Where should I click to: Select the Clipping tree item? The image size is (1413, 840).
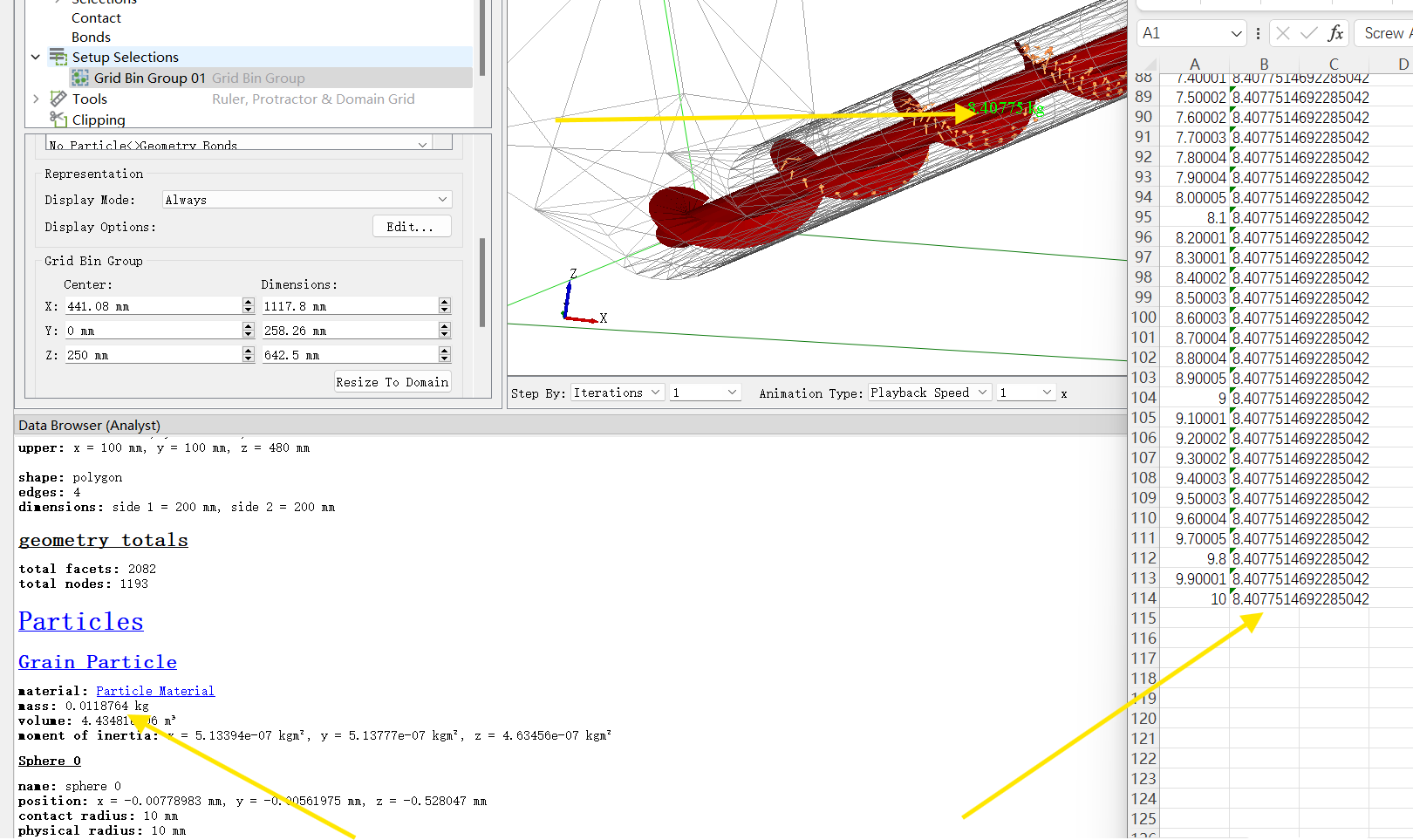(x=99, y=120)
